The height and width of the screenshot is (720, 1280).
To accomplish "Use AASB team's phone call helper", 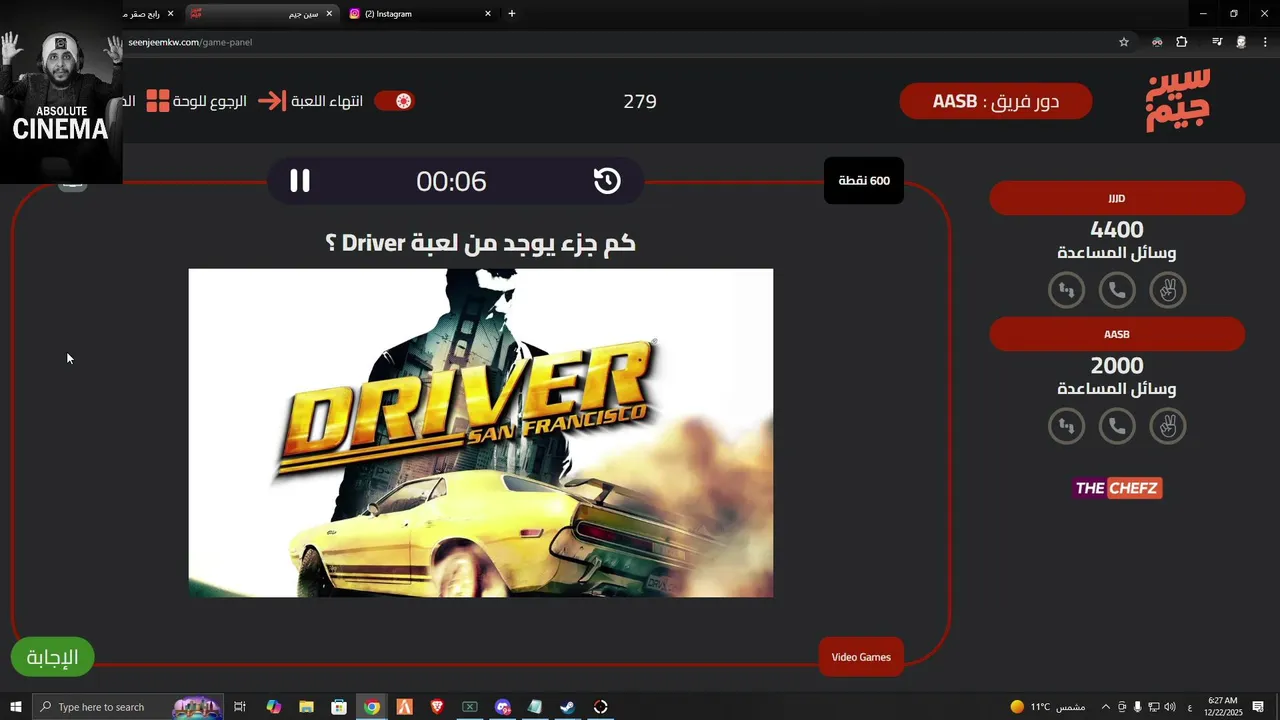I will coord(1117,426).
